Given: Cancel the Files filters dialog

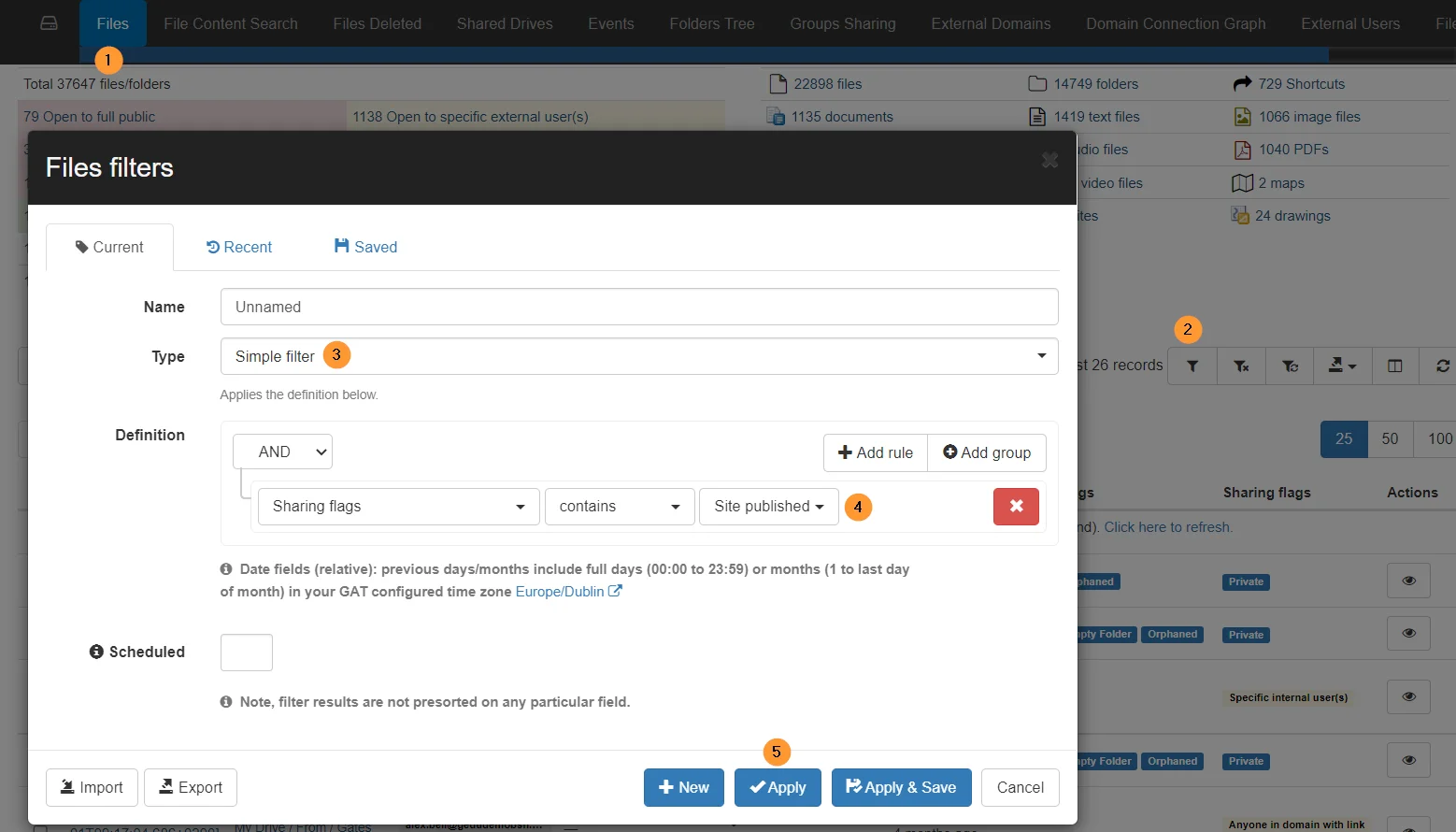Looking at the screenshot, I should click(x=1021, y=787).
